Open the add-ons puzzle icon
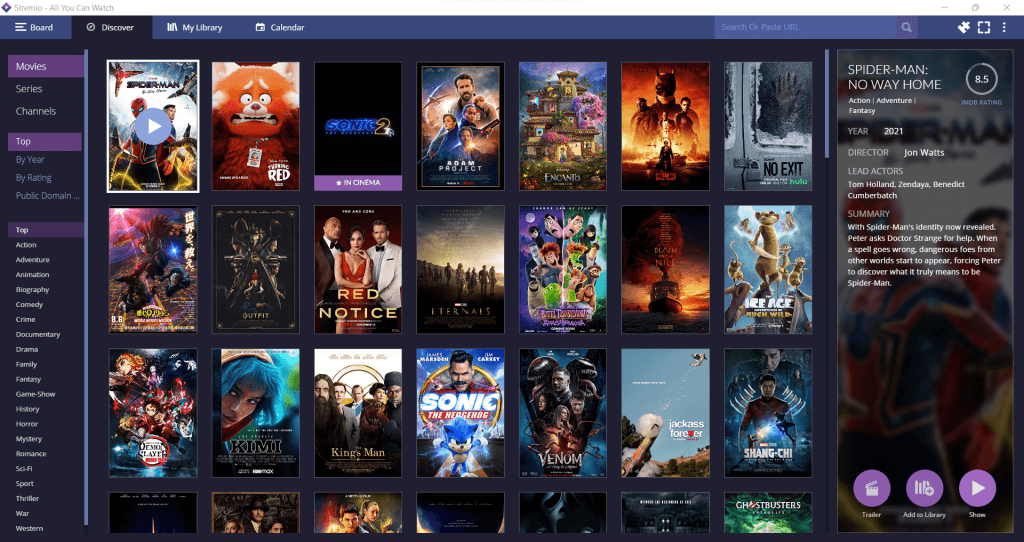1024x542 pixels. coord(963,27)
